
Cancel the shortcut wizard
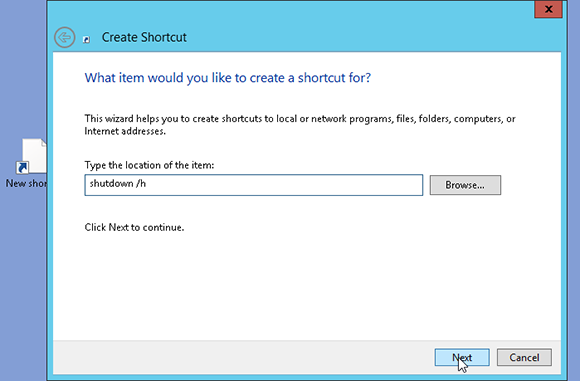pyautogui.click(x=524, y=357)
